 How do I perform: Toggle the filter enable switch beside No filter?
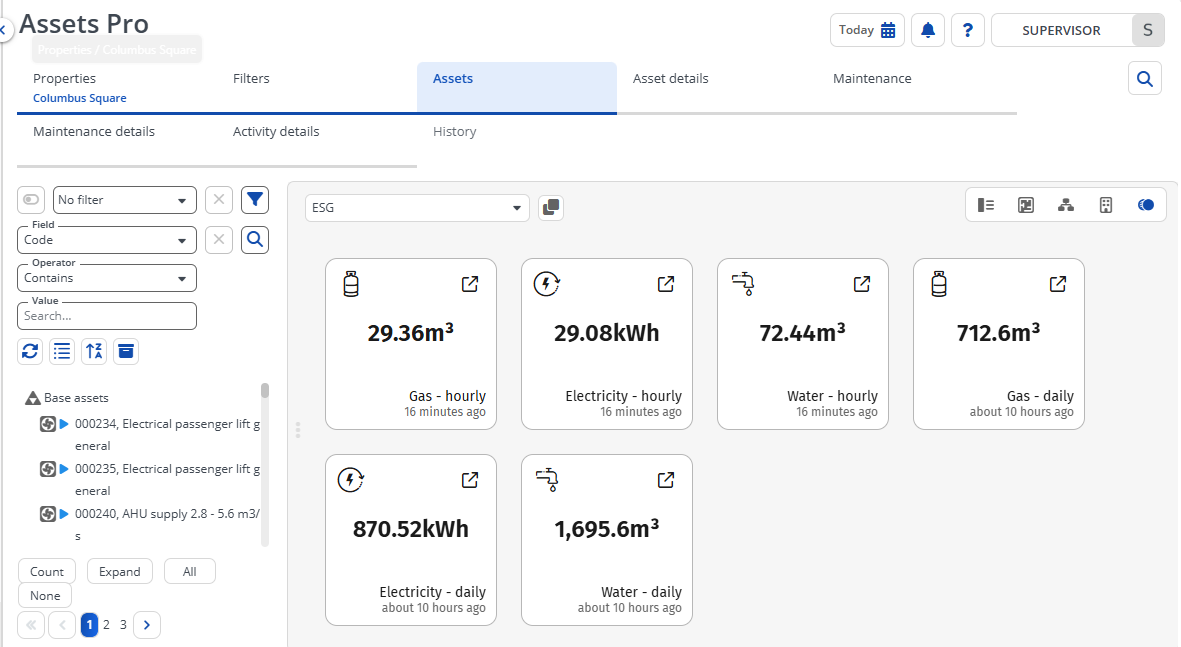pyautogui.click(x=31, y=200)
